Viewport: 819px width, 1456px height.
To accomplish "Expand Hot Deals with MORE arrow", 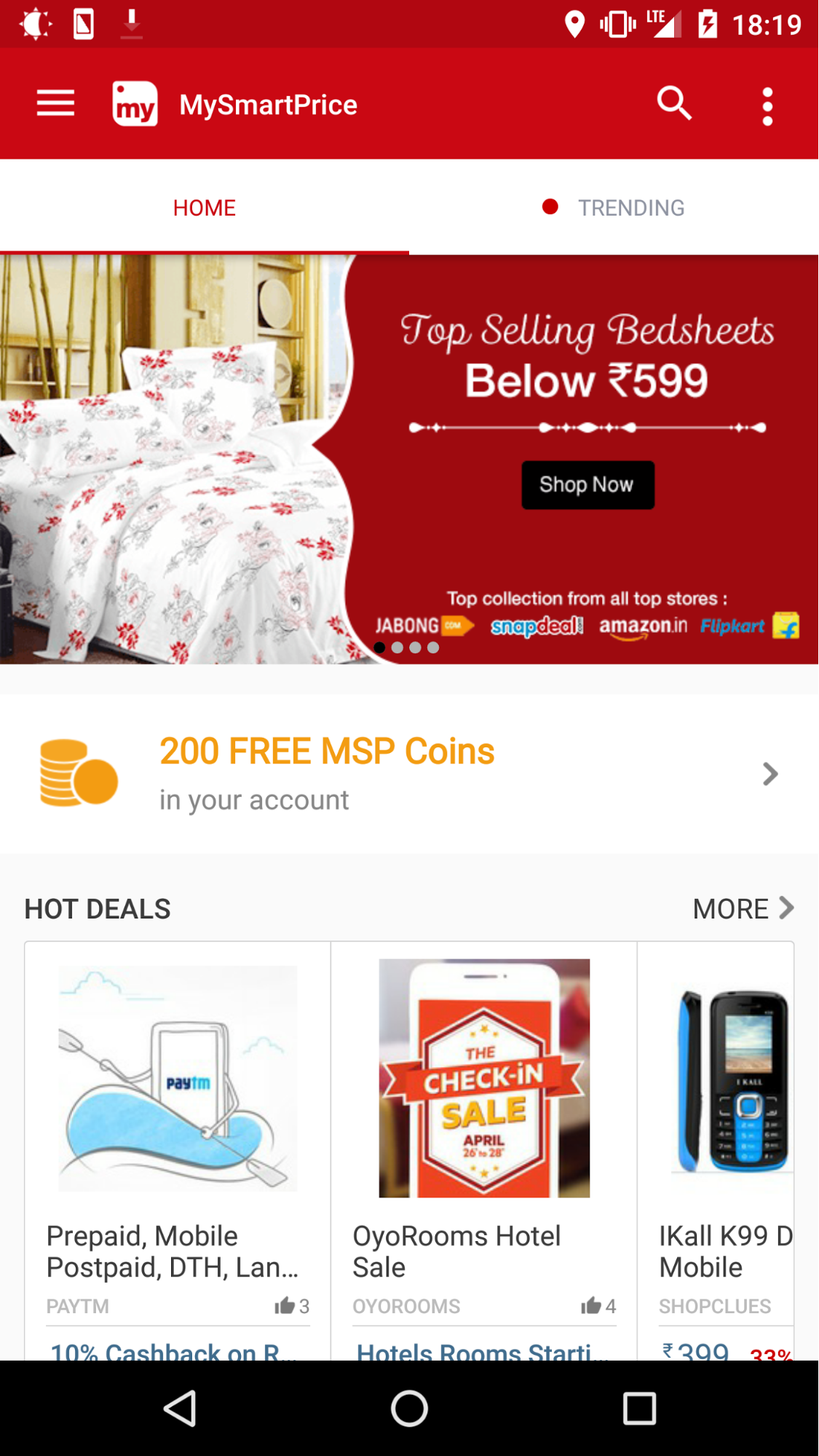I will pyautogui.click(x=743, y=908).
